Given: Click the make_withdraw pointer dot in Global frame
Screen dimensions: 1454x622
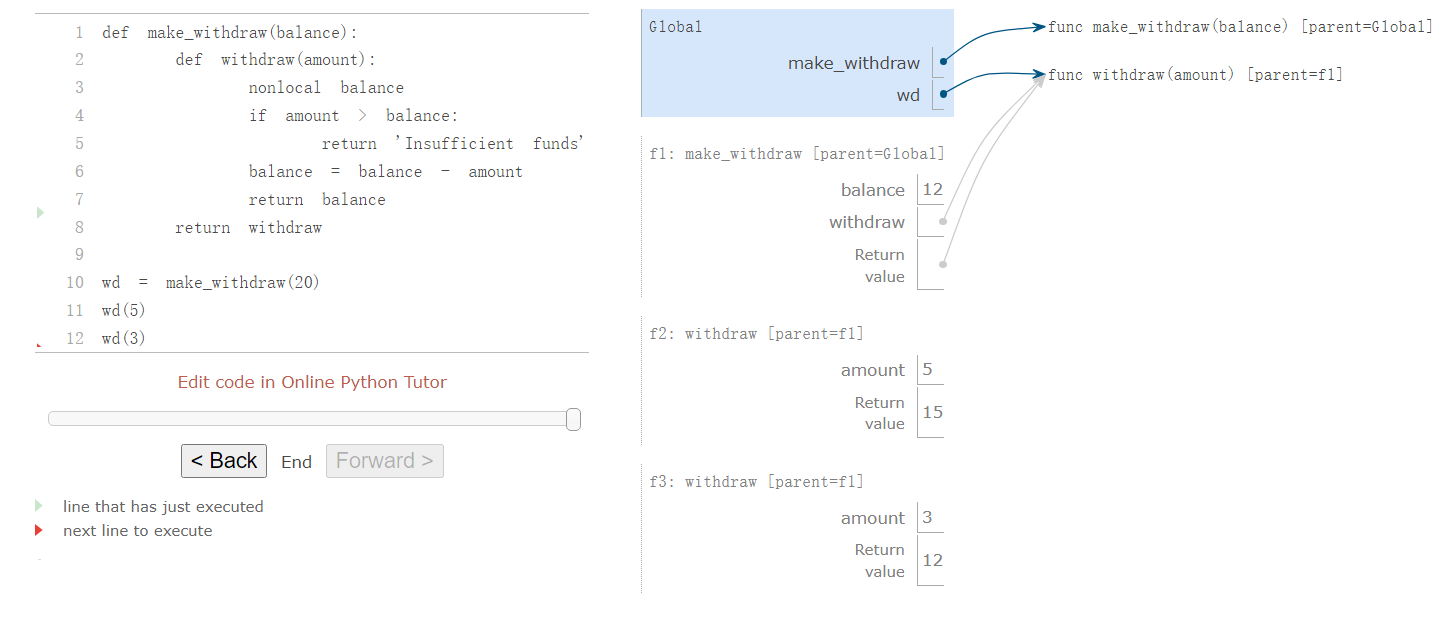Looking at the screenshot, I should (943, 62).
